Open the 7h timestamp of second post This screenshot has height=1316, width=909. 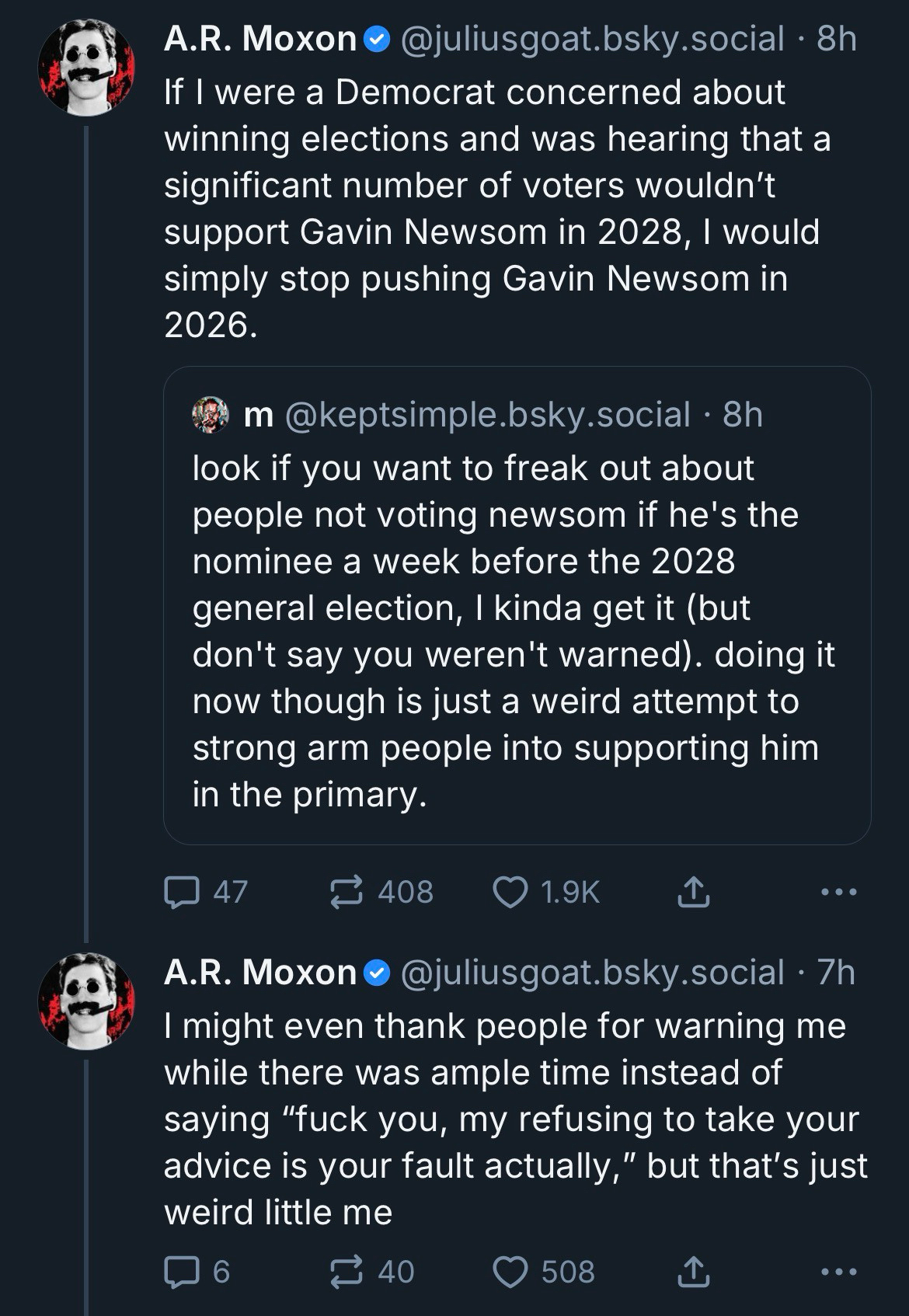836,973
